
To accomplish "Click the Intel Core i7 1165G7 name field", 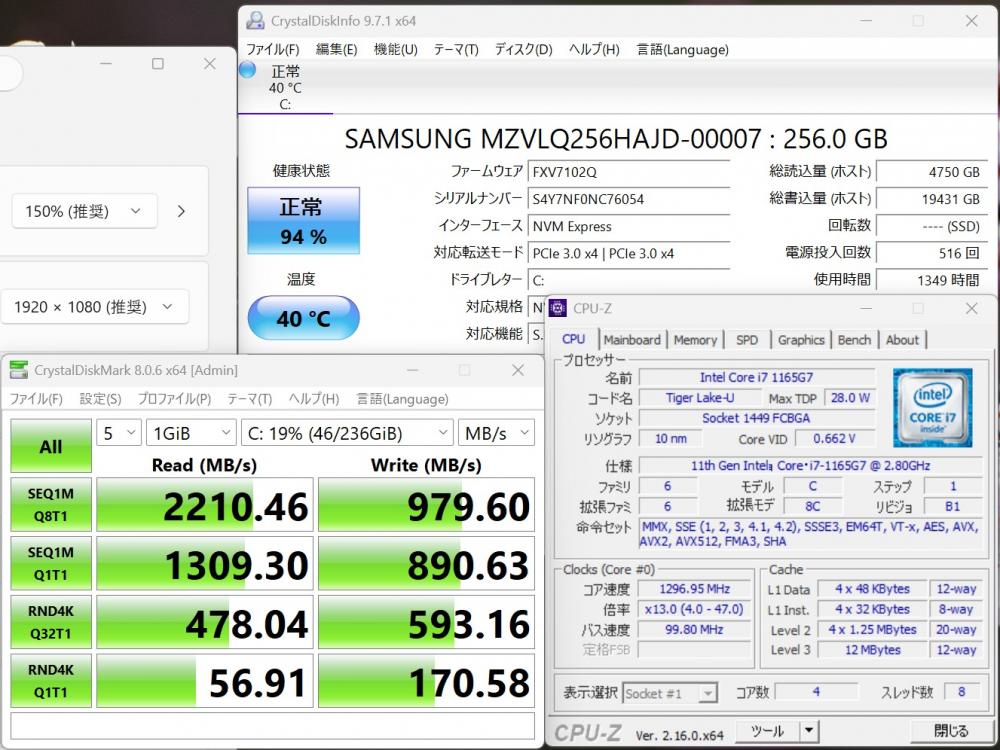I will 756,378.
